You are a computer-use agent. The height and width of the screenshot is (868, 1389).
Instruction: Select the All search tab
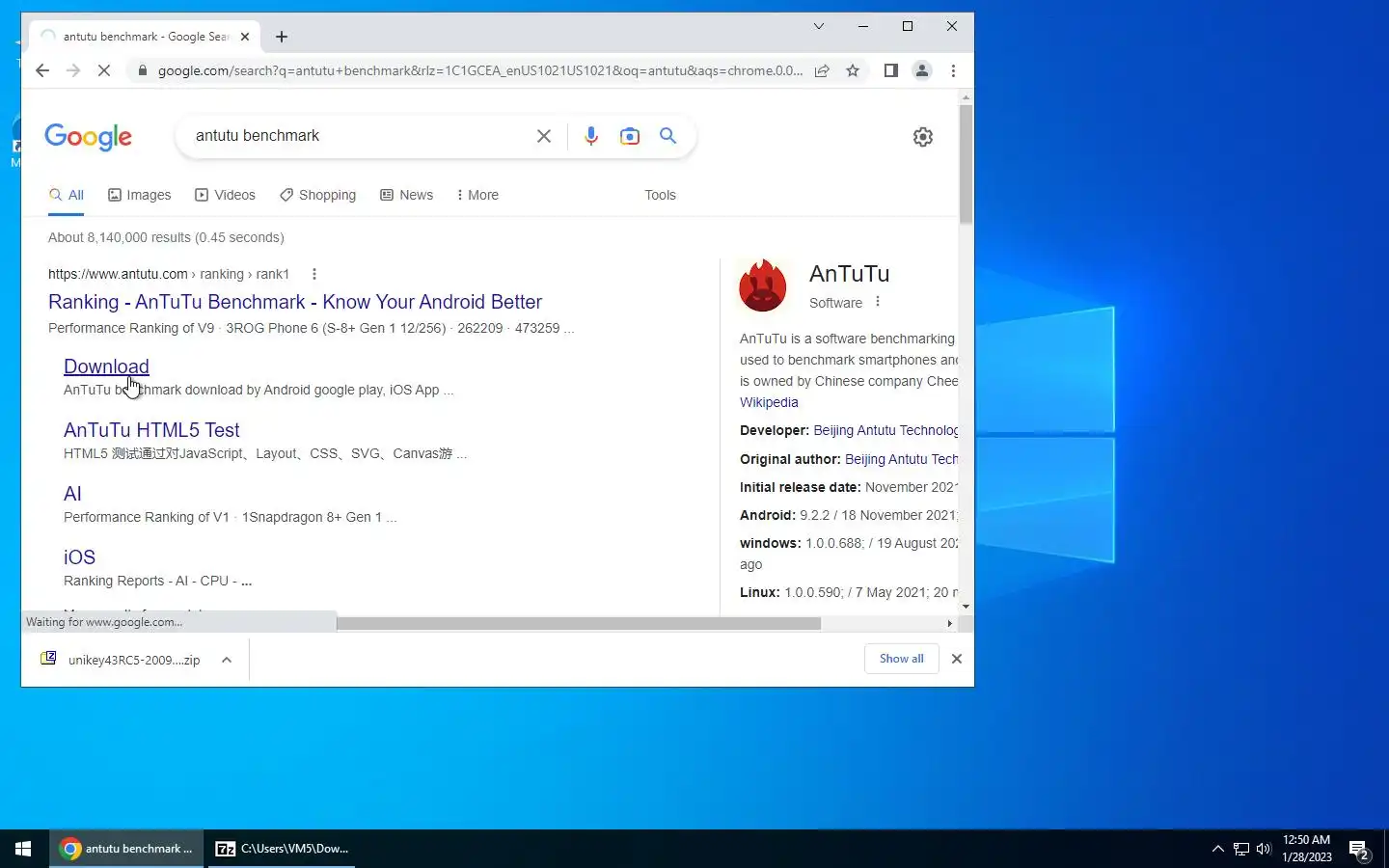67,195
